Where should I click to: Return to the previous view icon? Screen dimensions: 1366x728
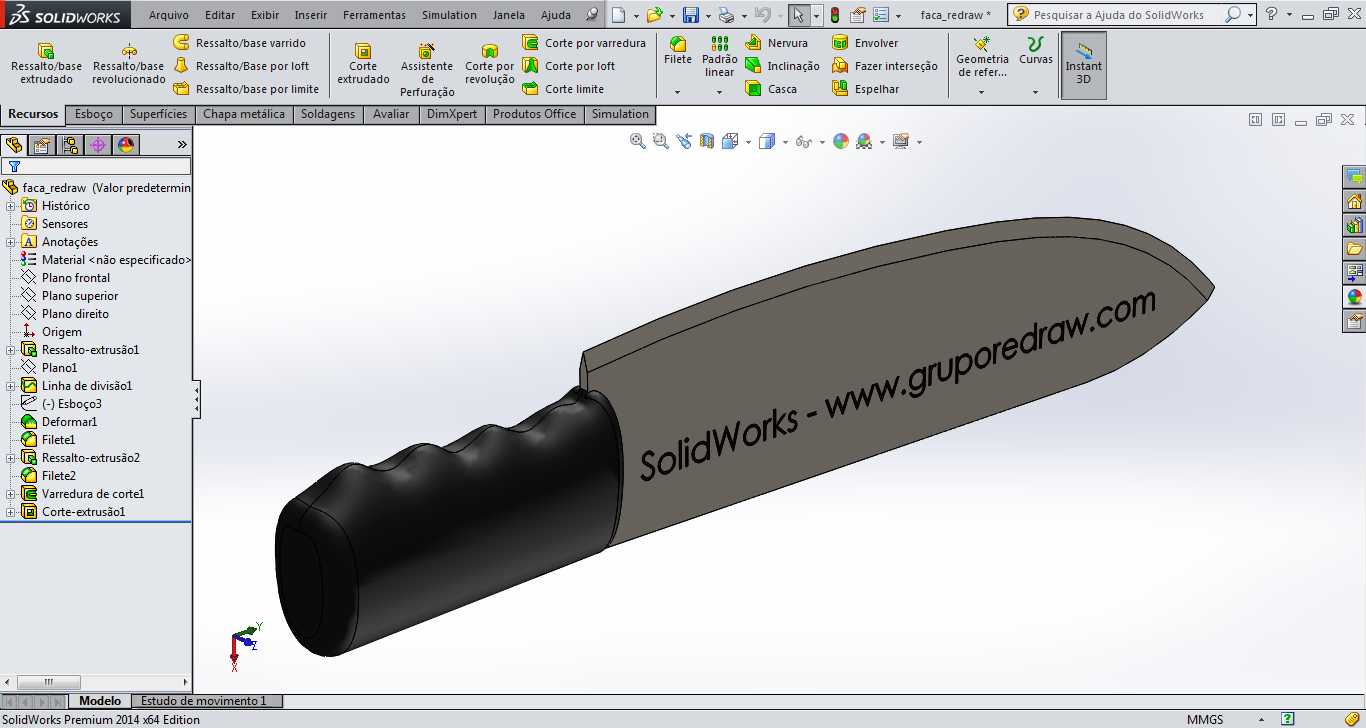684,141
